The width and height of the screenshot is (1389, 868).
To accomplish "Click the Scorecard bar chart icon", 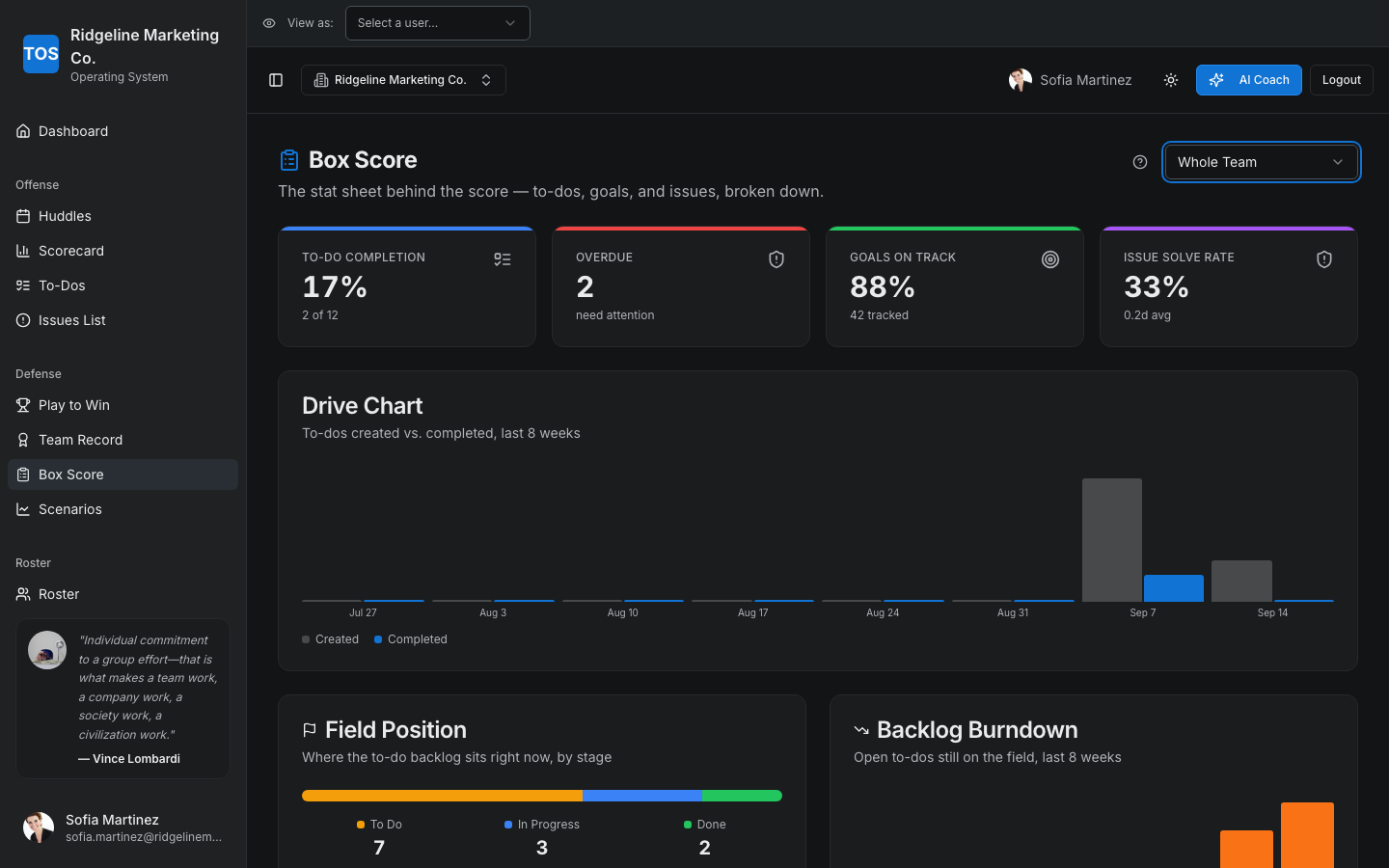I will coord(23,251).
